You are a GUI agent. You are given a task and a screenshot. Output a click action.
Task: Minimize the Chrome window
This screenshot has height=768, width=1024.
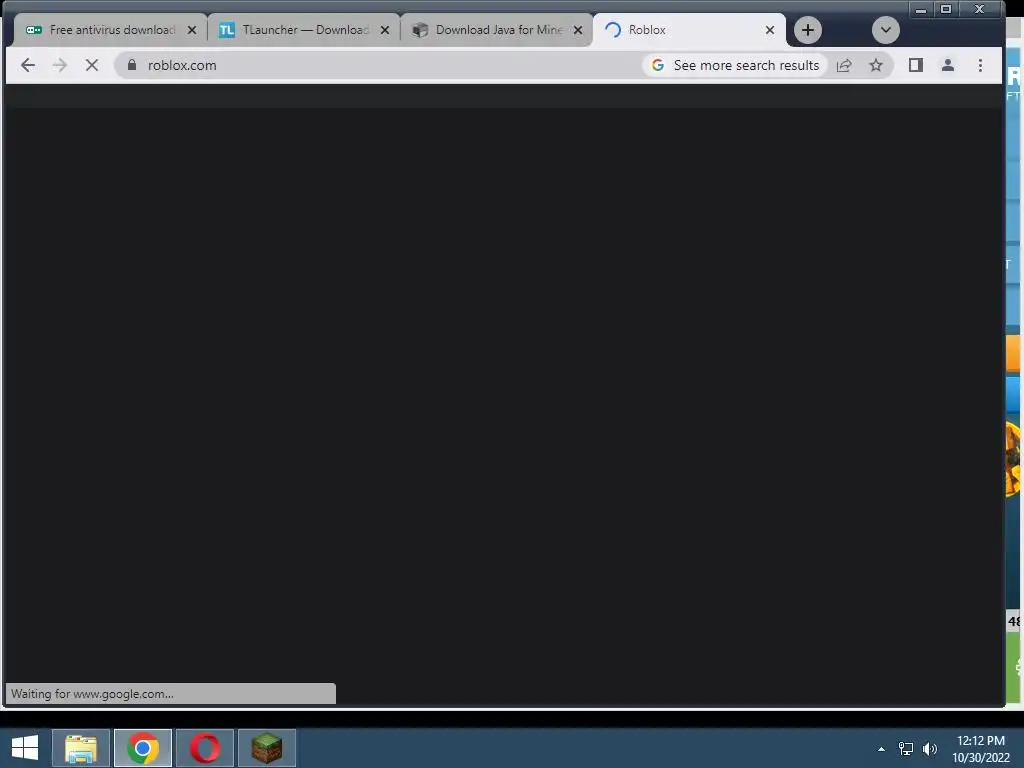click(921, 9)
